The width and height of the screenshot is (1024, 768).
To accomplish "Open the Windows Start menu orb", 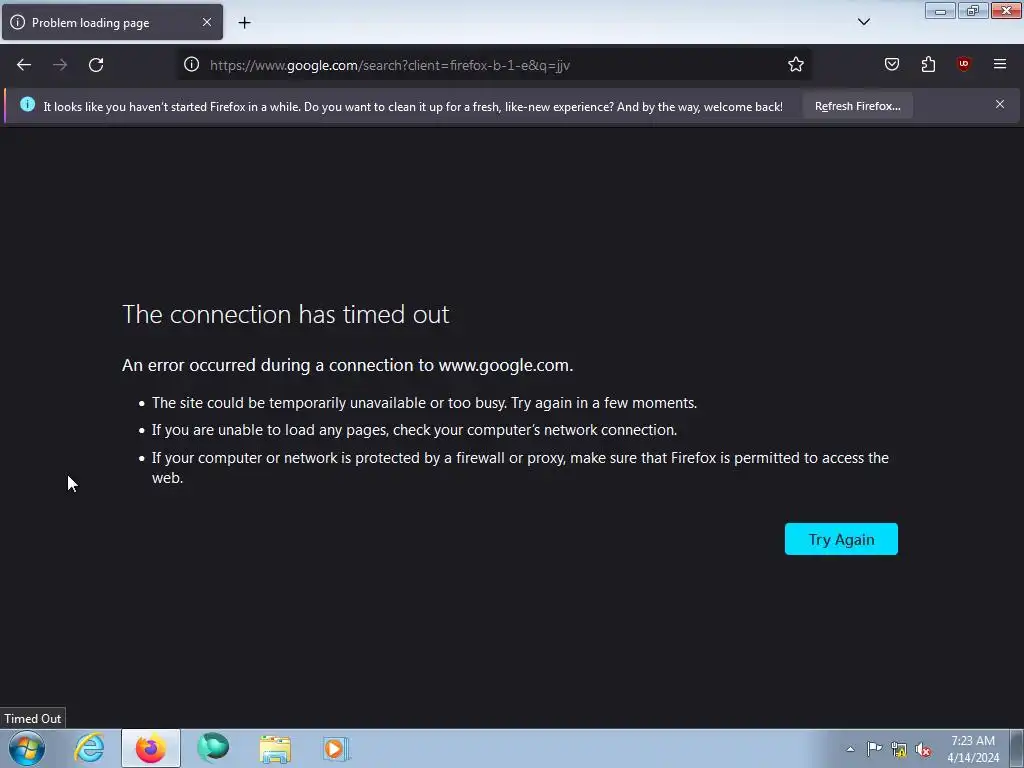I will click(27, 748).
